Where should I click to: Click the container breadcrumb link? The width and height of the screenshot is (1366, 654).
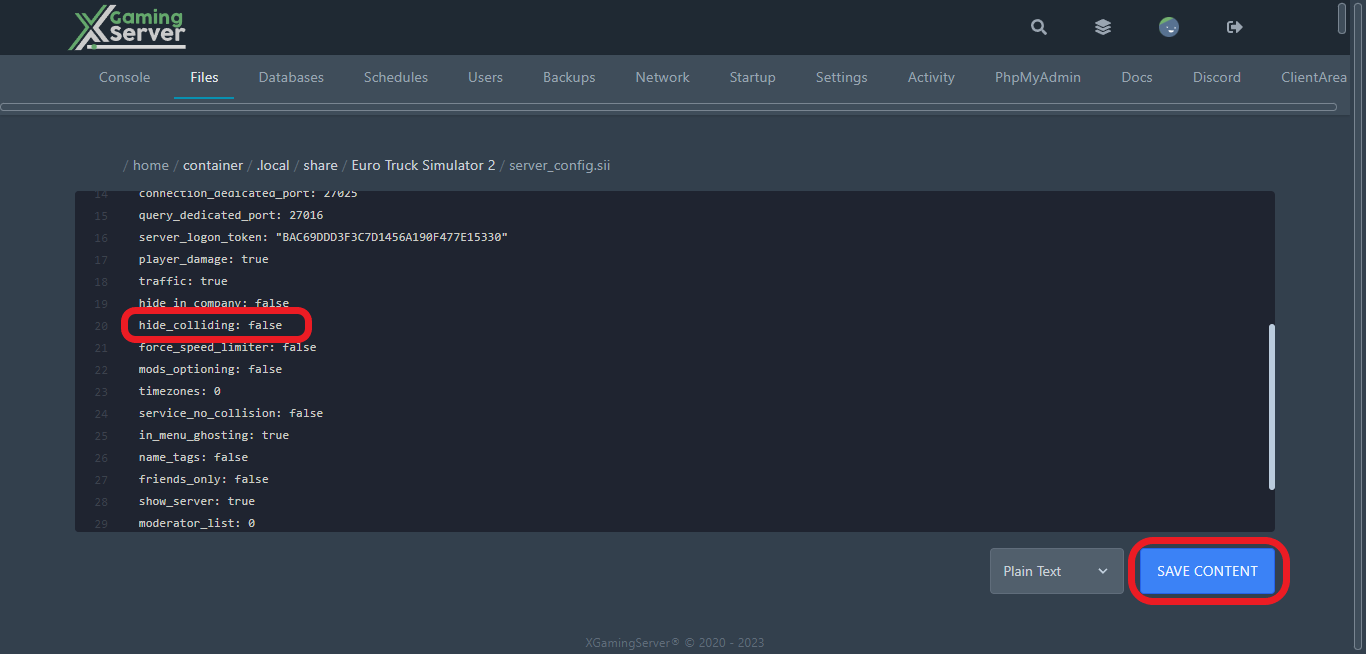coord(213,165)
